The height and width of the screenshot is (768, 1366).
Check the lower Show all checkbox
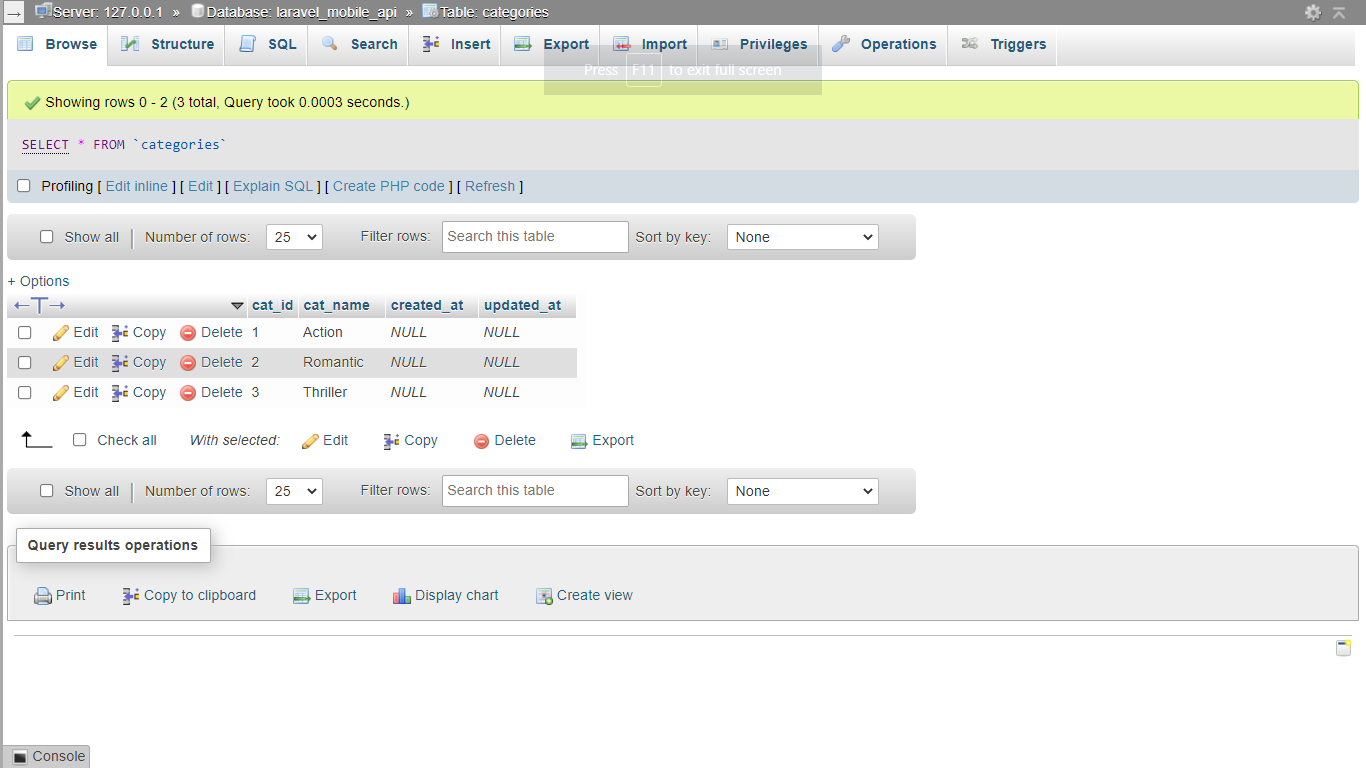coord(47,491)
